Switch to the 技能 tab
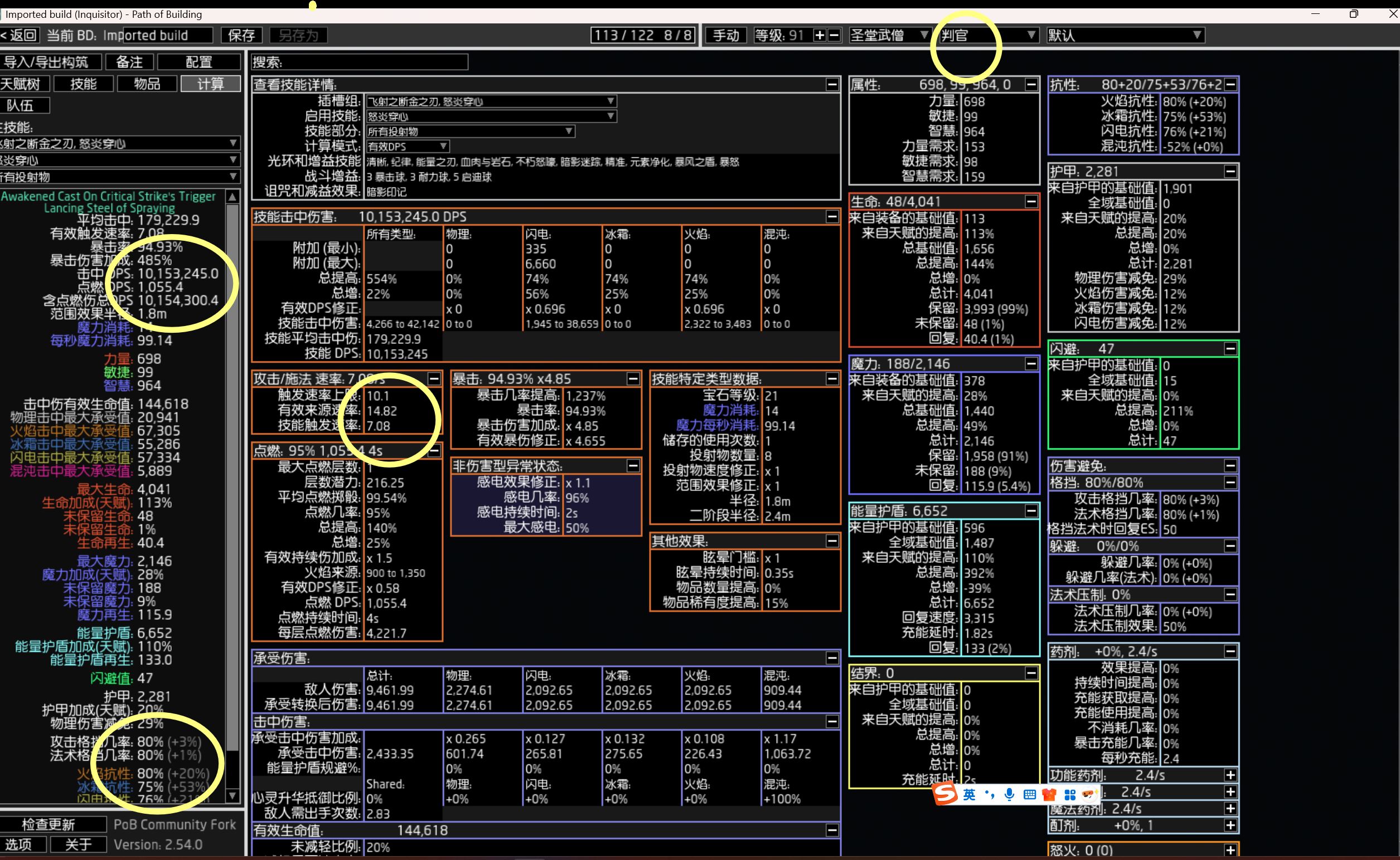The width and height of the screenshot is (1400, 860). (x=83, y=84)
